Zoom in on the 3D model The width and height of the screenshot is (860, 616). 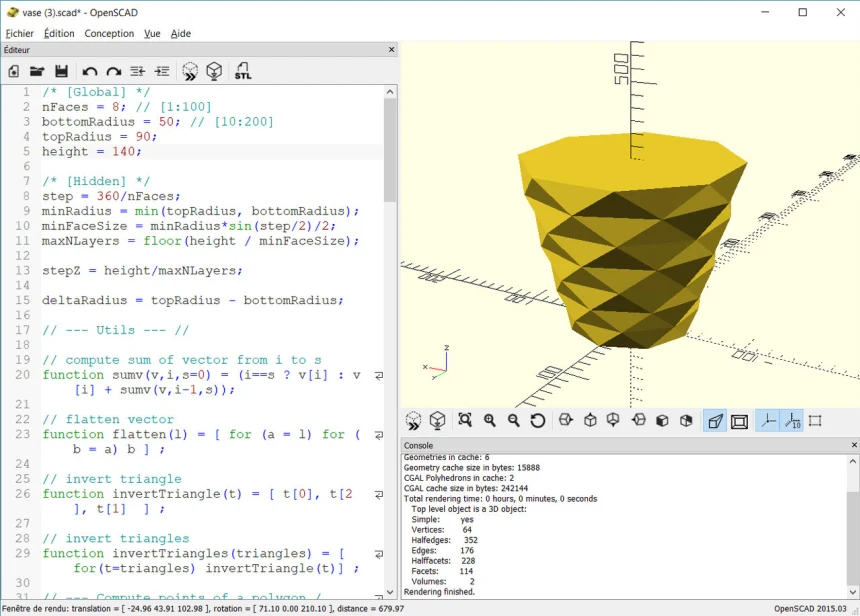489,420
